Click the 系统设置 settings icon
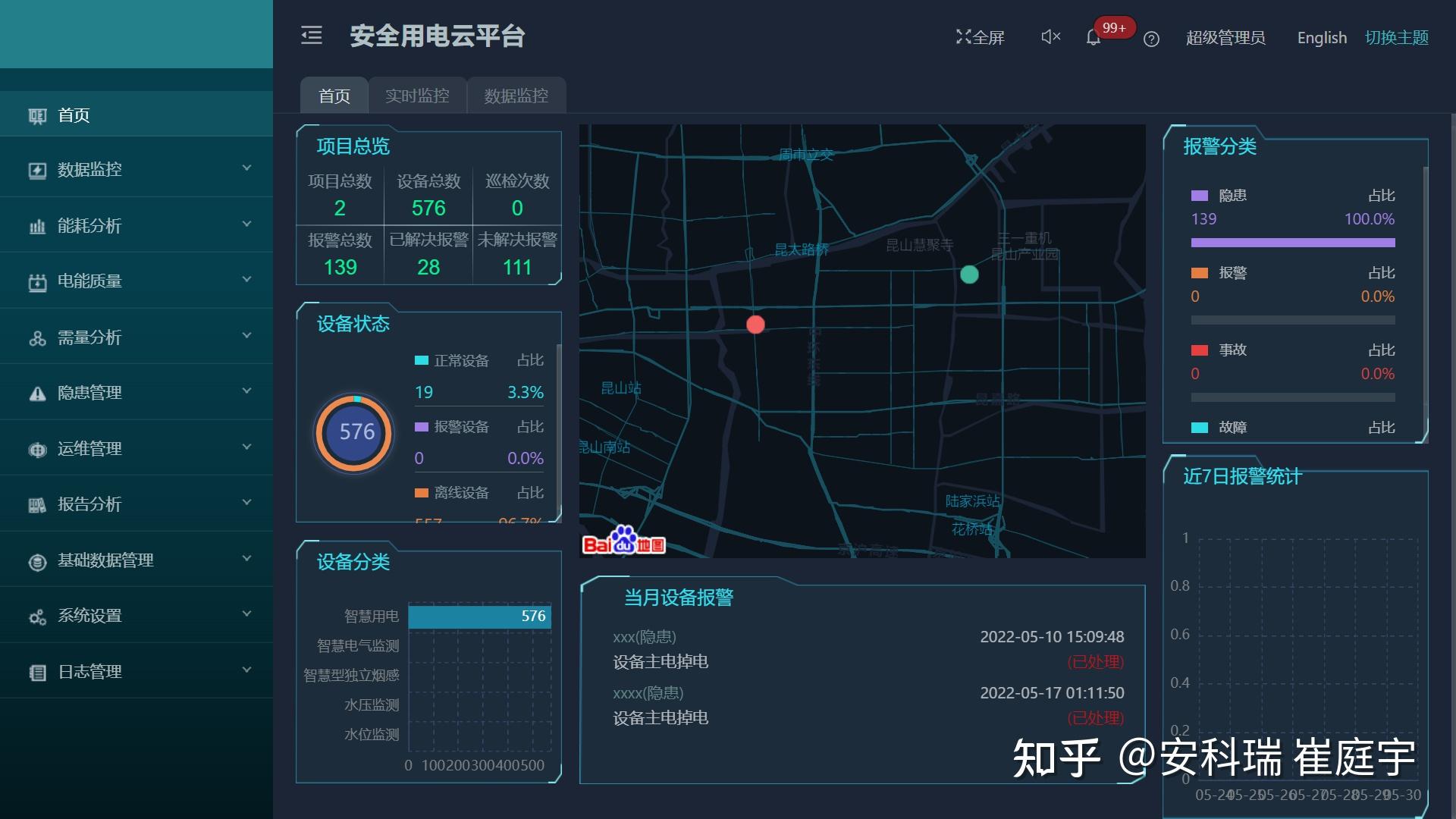 point(36,616)
